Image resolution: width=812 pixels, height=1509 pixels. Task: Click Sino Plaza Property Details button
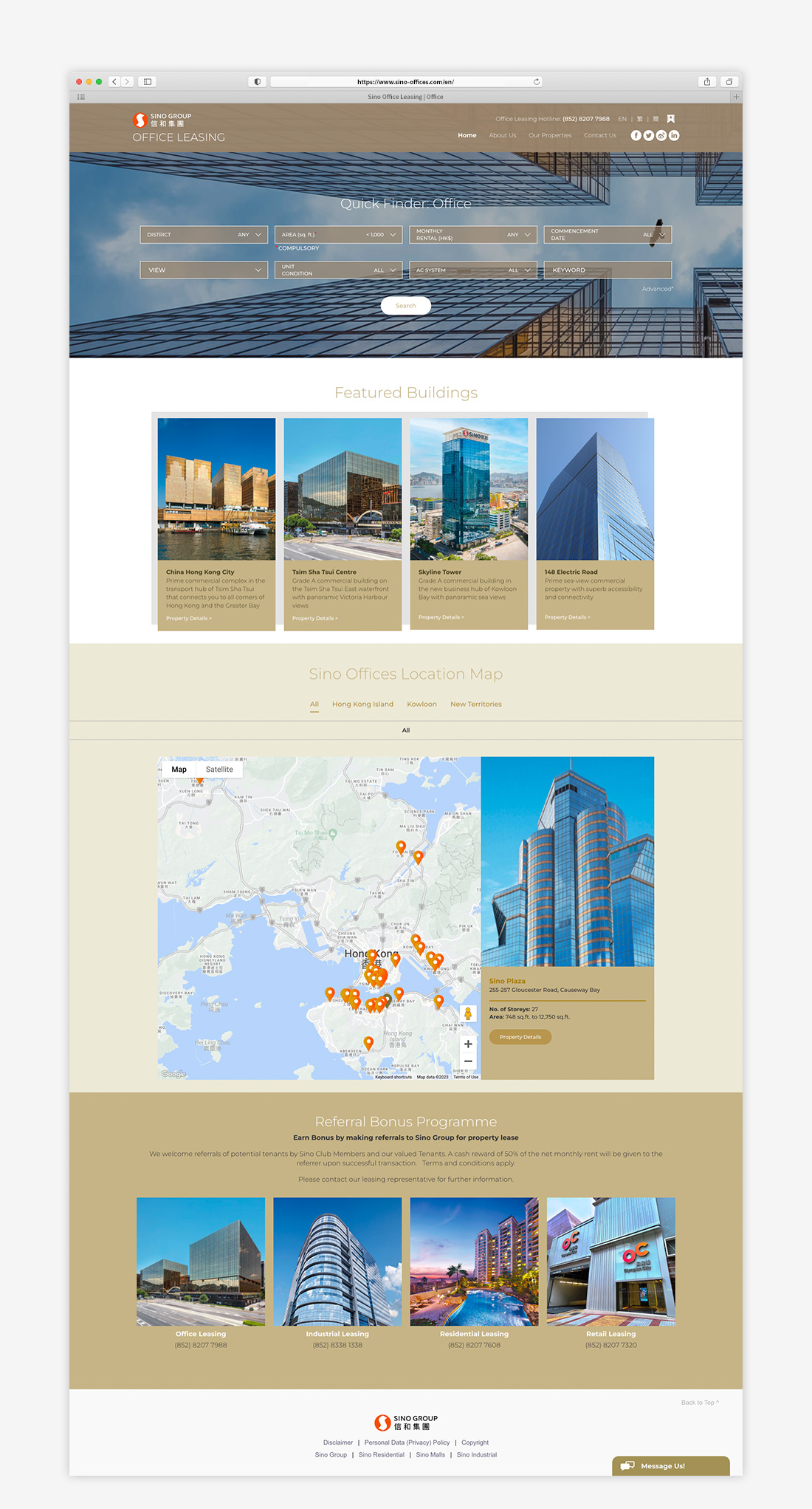point(520,1037)
